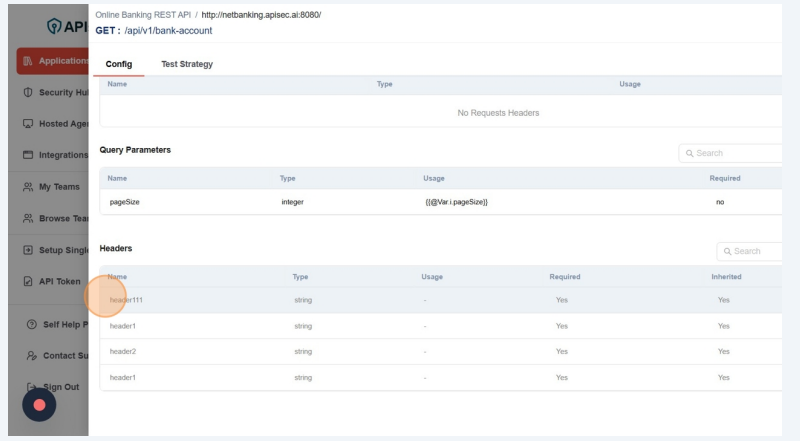Click the Browse Teams icon
Viewport: 800px width, 441px height.
pos(29,218)
